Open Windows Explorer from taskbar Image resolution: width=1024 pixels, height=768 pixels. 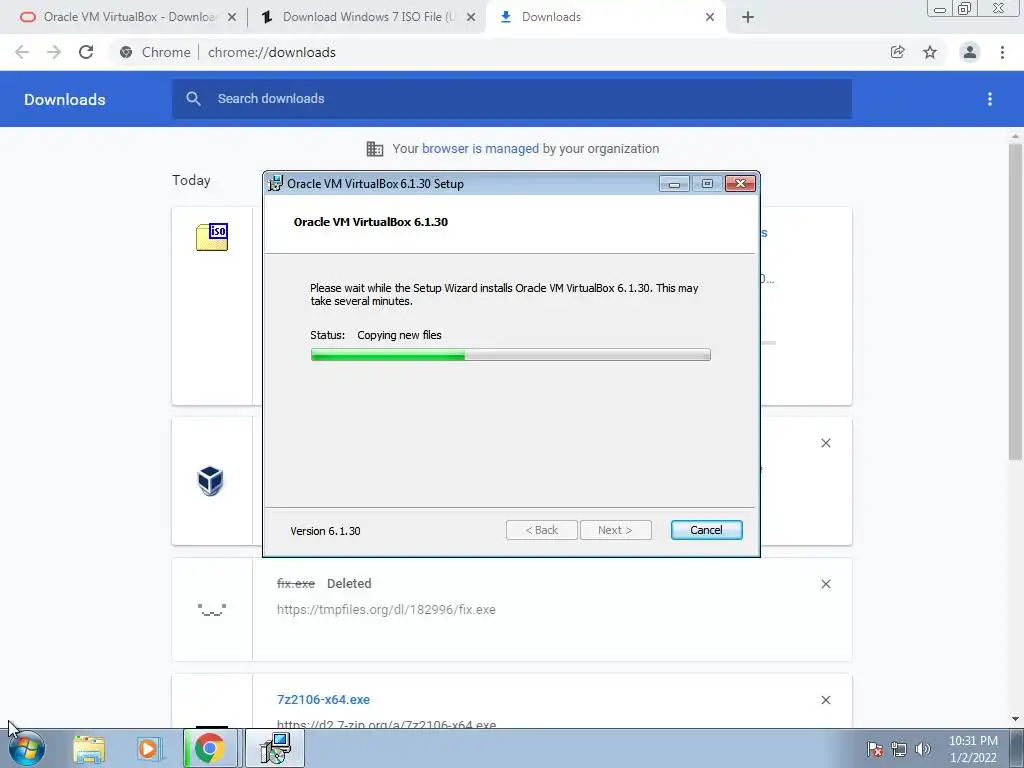point(89,749)
